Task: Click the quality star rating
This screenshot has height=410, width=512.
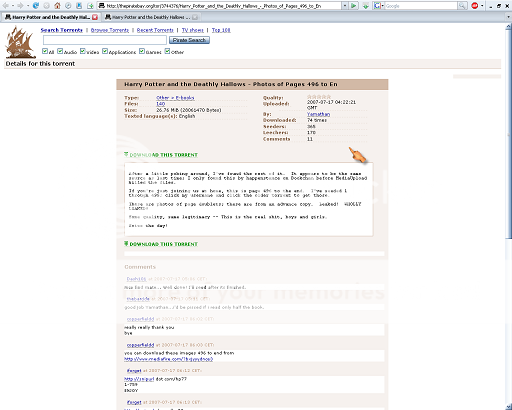Action: (x=319, y=97)
